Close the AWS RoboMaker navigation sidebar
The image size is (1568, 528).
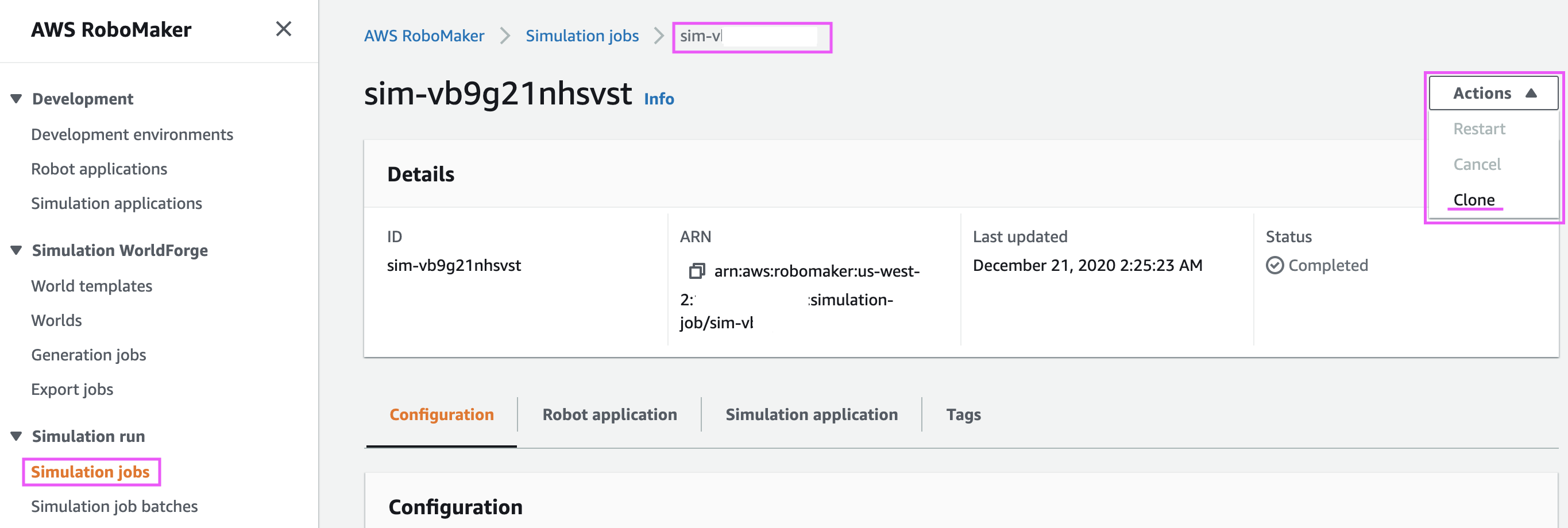point(283,29)
